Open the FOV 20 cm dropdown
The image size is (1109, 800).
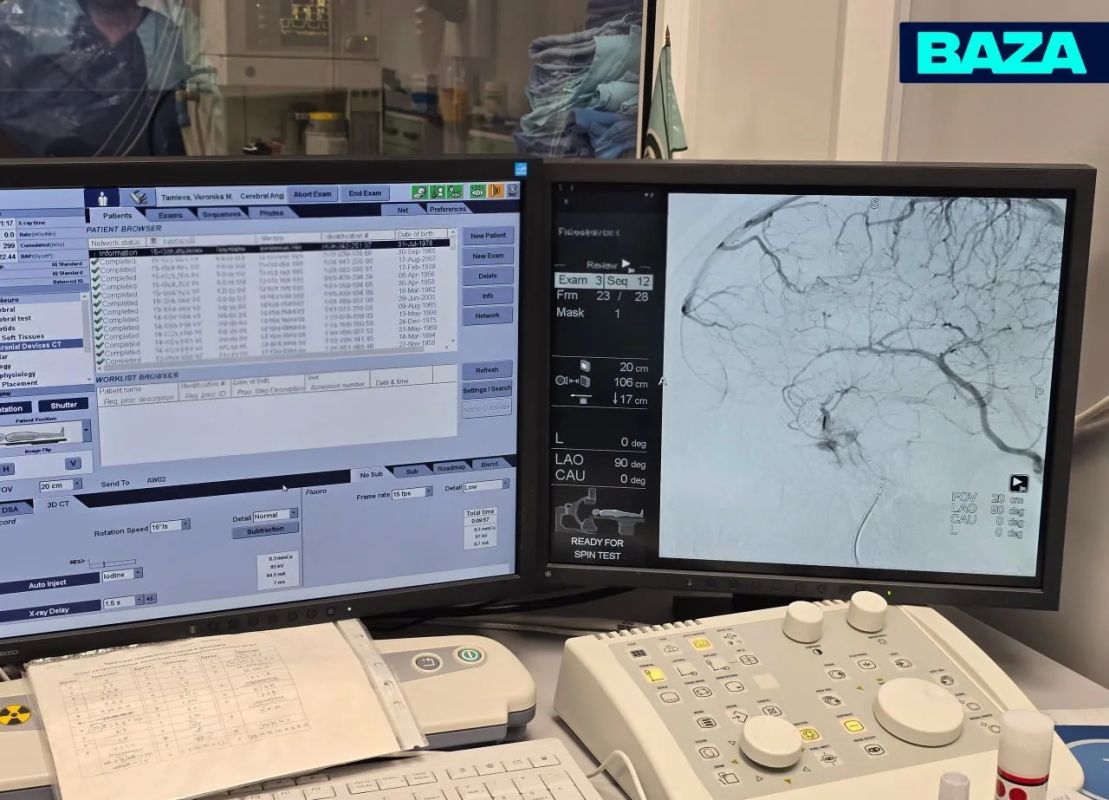(x=59, y=486)
